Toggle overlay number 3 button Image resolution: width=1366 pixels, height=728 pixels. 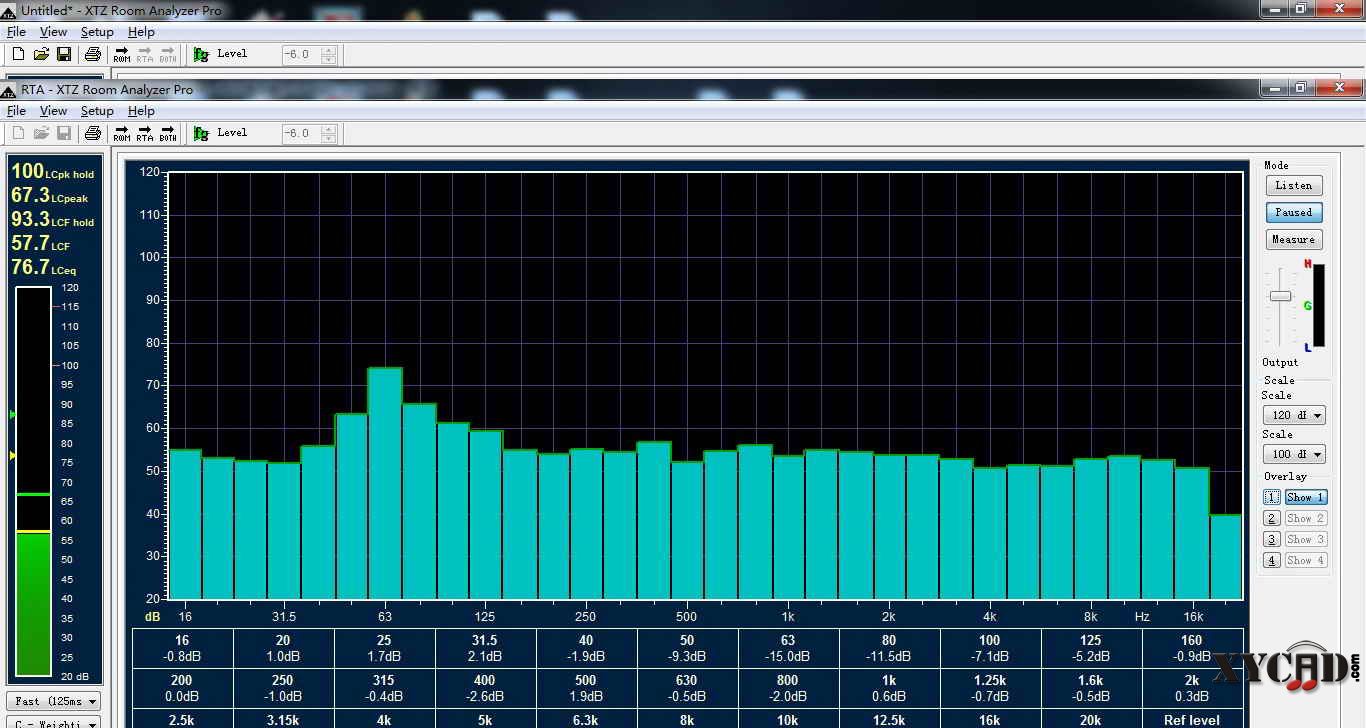pos(1272,539)
